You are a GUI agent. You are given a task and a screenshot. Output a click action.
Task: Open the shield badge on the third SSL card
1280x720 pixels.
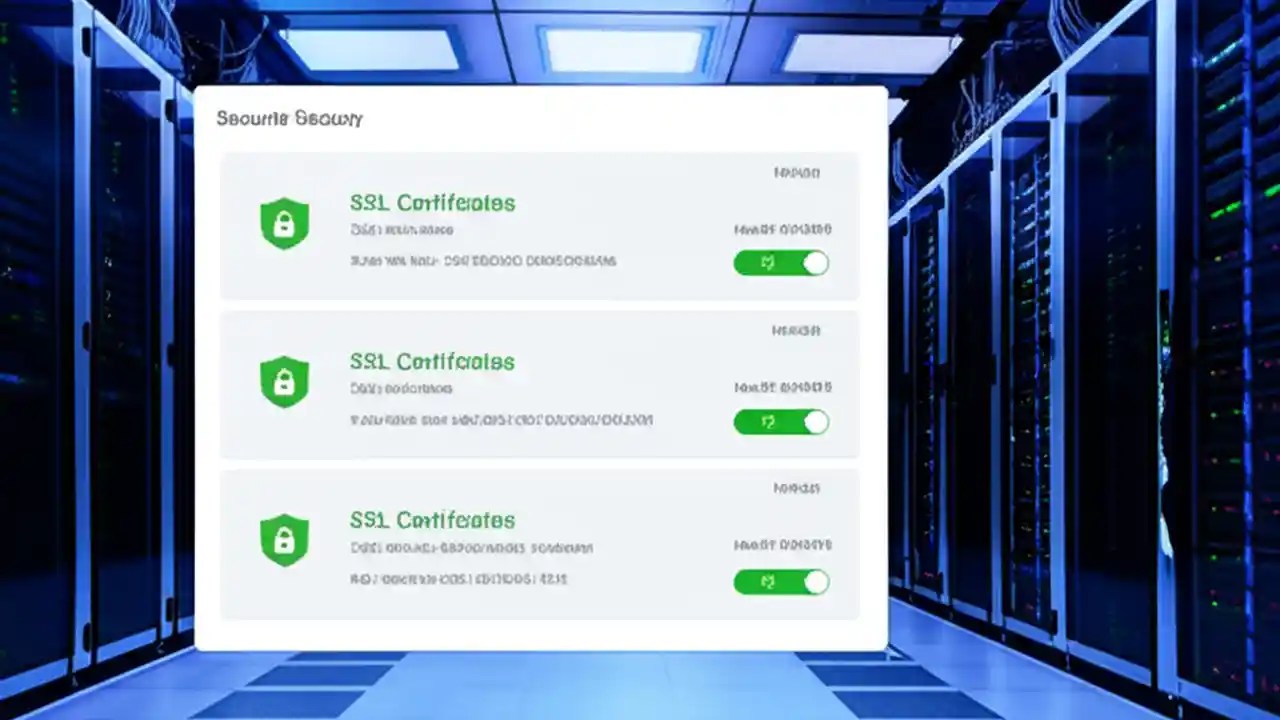click(284, 540)
